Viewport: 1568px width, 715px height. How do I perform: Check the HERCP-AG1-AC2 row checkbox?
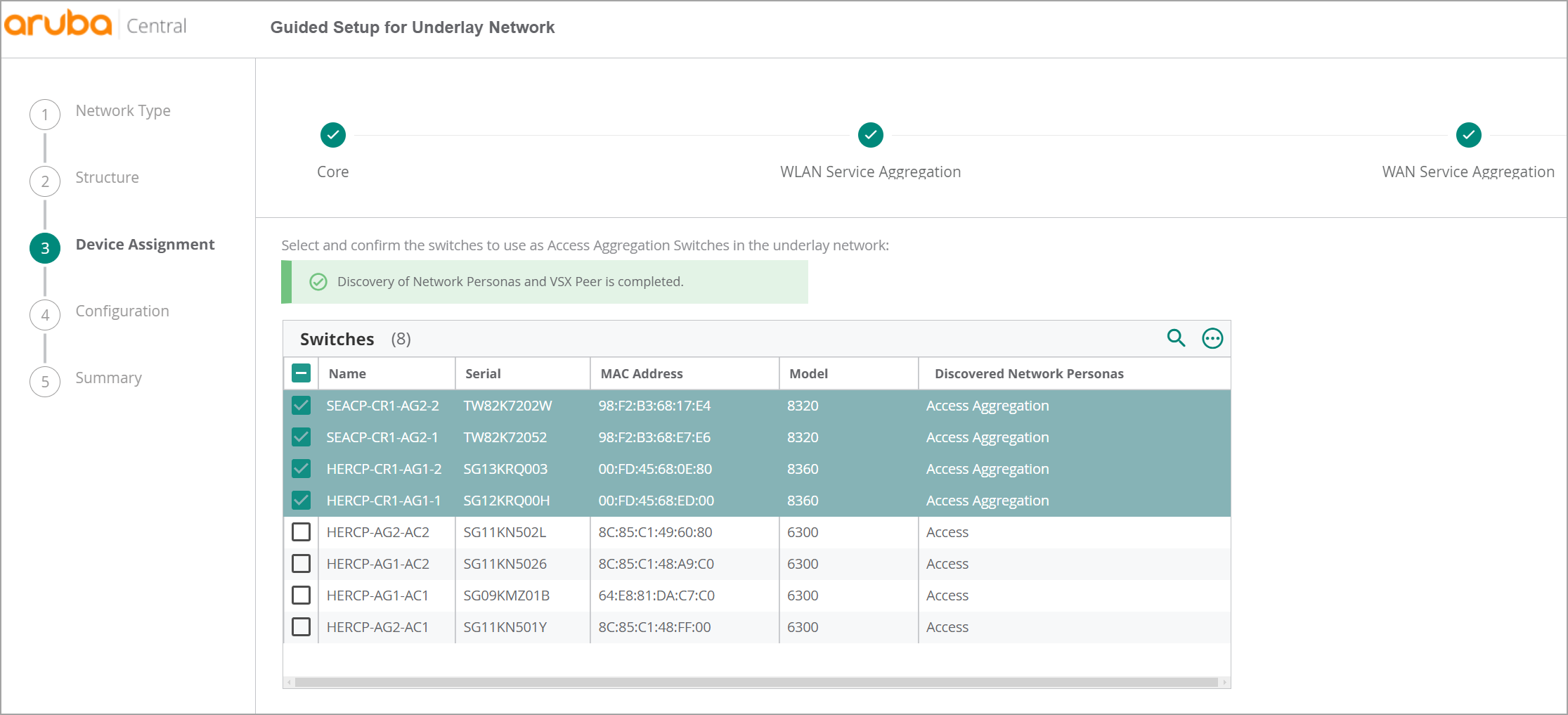click(301, 563)
